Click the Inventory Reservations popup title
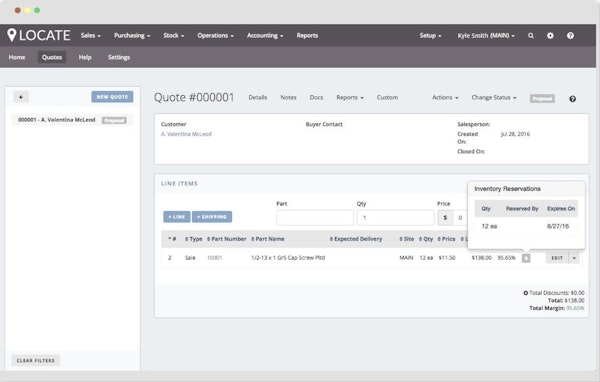This screenshot has height=382, width=600. point(507,189)
